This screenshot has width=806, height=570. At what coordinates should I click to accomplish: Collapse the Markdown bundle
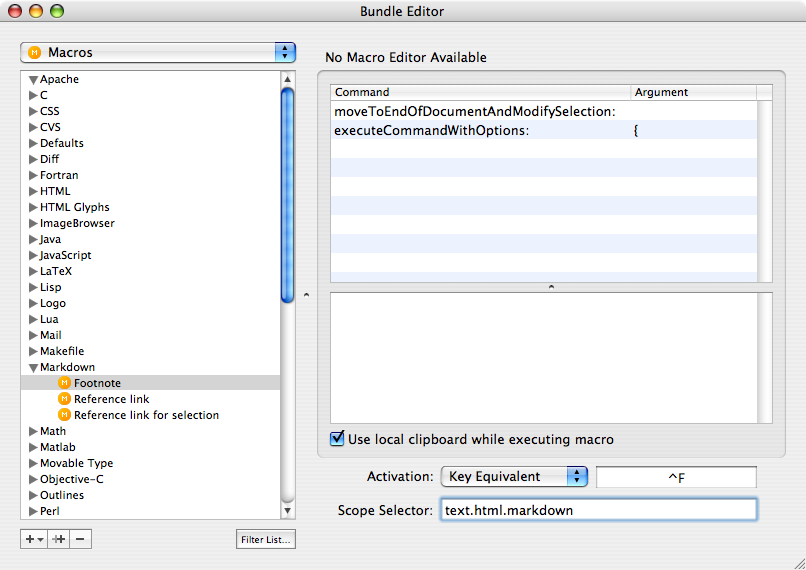tap(33, 367)
